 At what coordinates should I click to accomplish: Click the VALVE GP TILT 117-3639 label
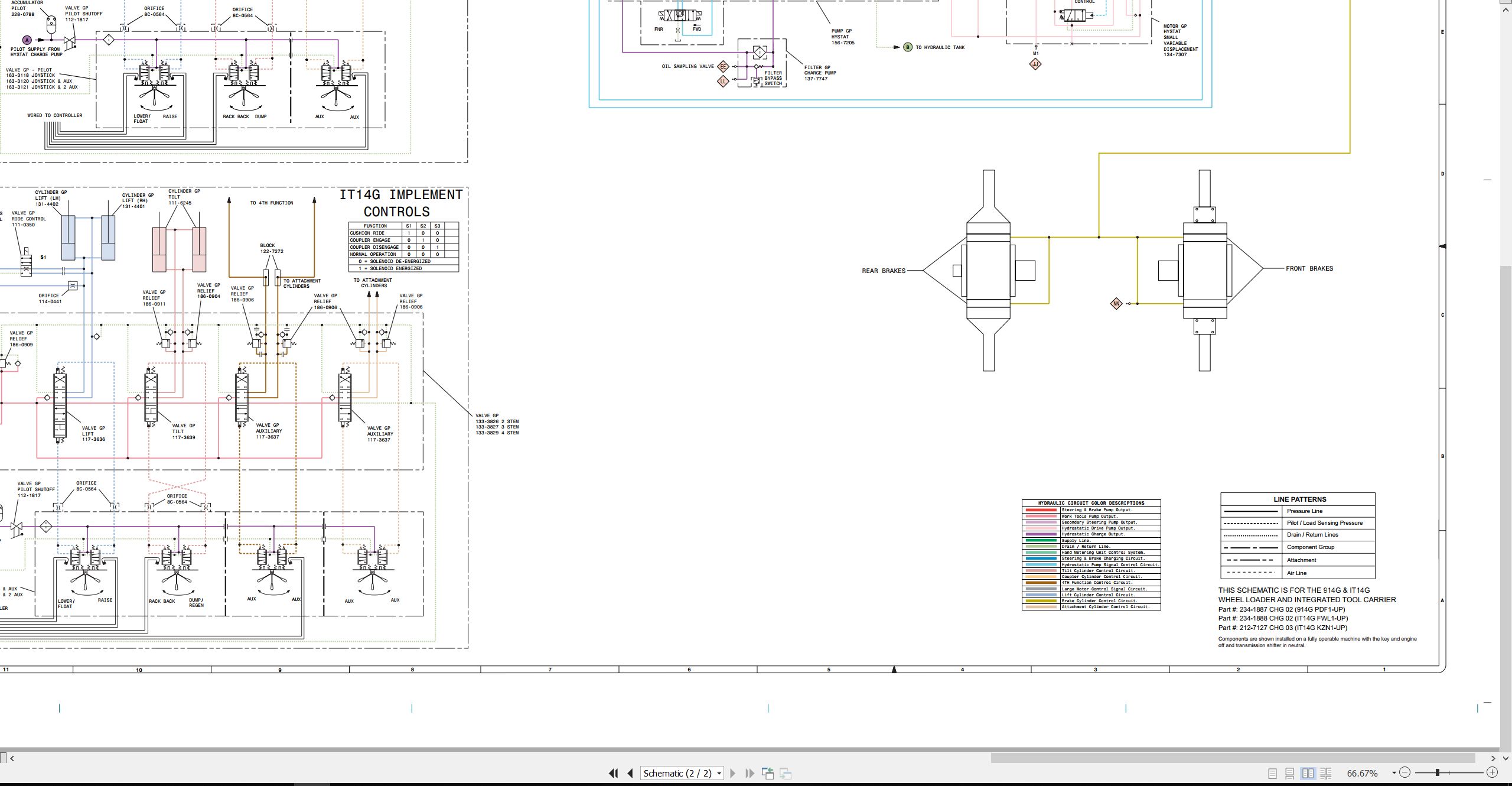(184, 431)
